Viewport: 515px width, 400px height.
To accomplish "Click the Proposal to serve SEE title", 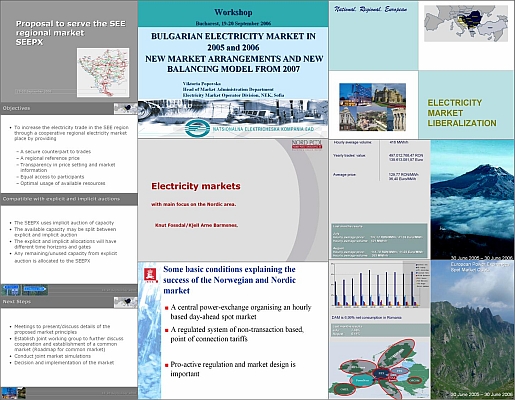I will [71, 33].
